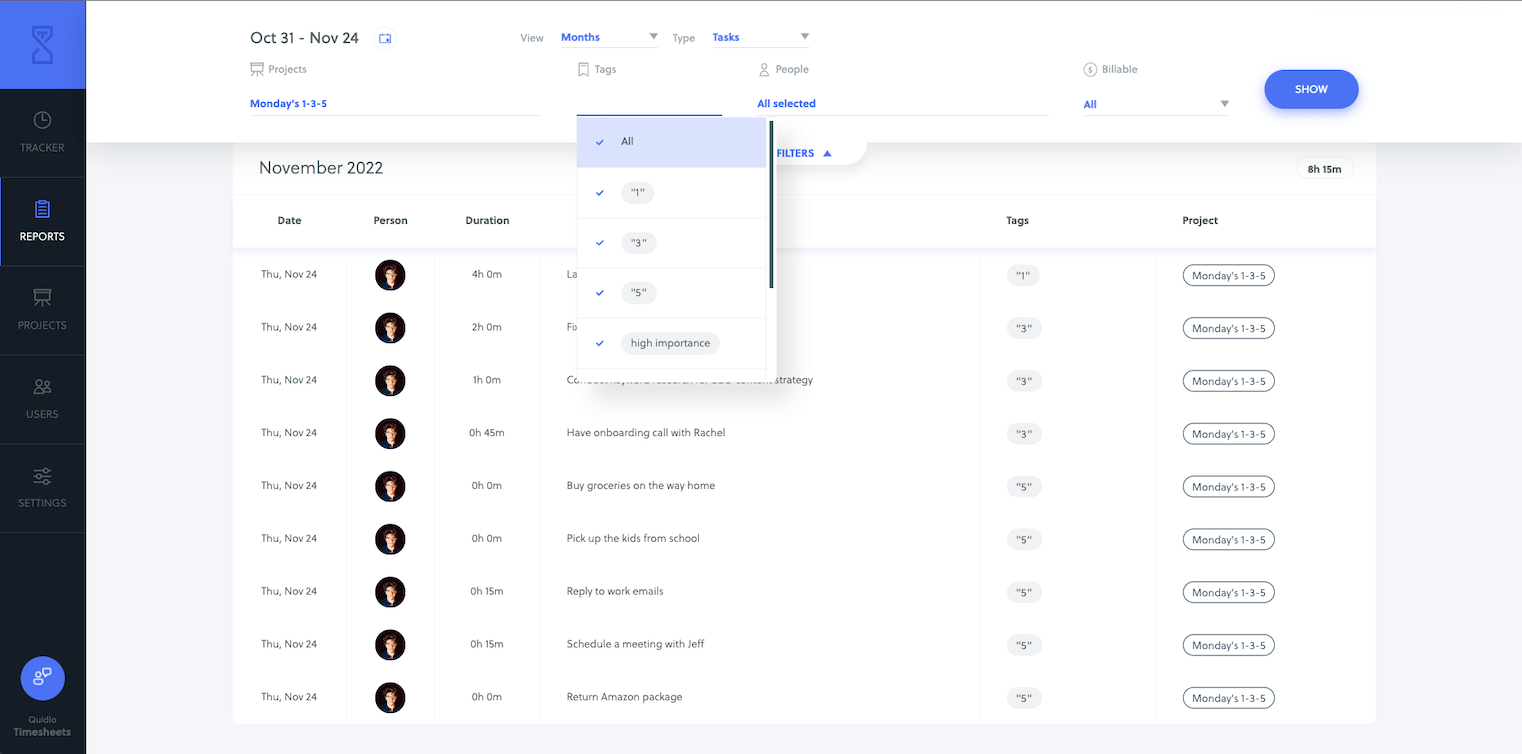Open the Settings sliders icon in sidebar
Screen dimensions: 1522x754
click(42, 476)
